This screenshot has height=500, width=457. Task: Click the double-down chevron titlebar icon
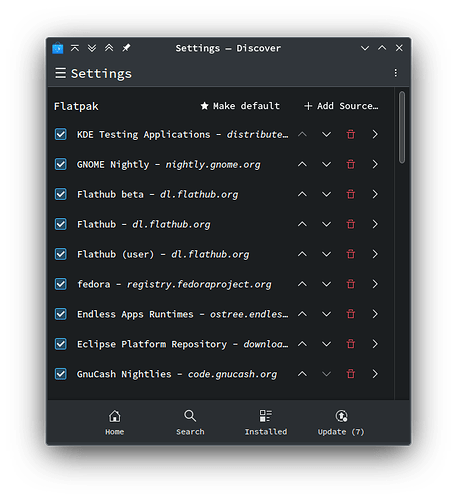pyautogui.click(x=92, y=48)
